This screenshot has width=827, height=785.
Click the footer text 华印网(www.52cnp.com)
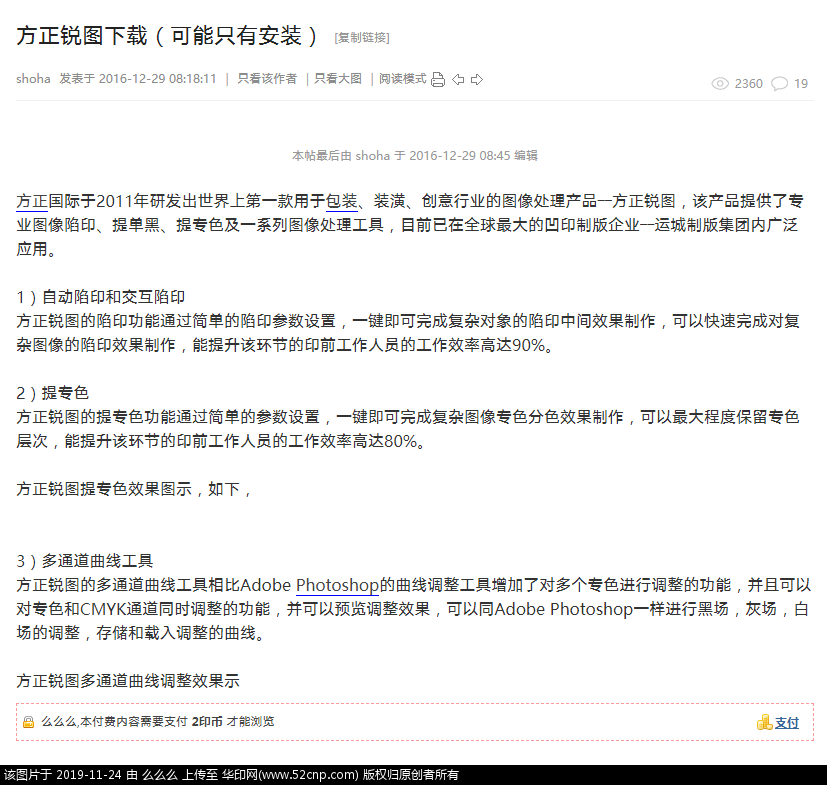(x=290, y=774)
